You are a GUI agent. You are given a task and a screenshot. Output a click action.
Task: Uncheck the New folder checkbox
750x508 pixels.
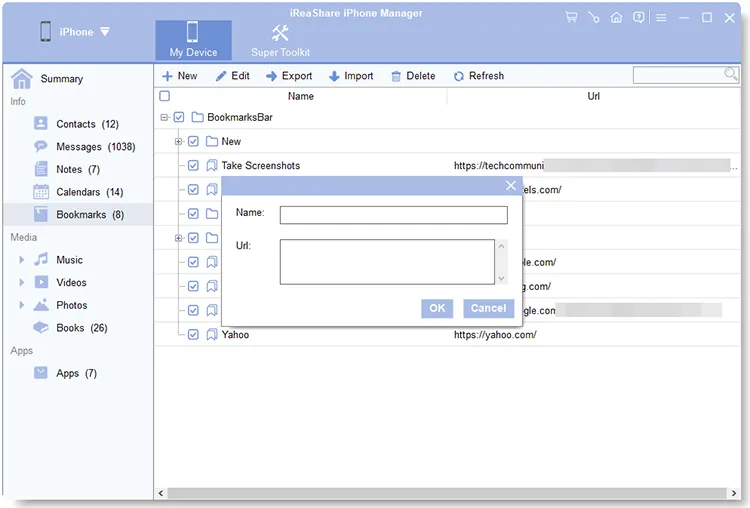click(x=193, y=141)
